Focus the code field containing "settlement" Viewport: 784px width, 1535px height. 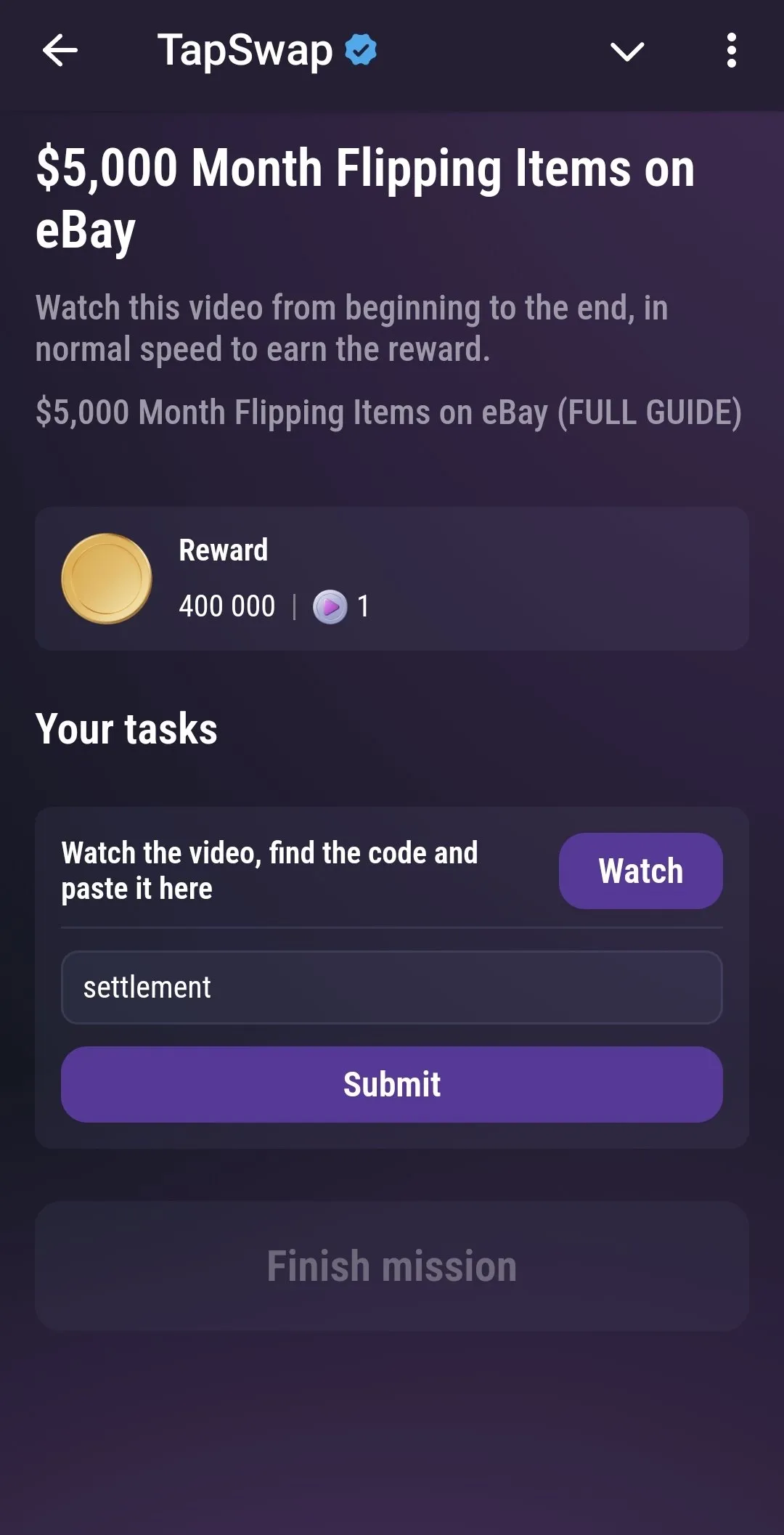pos(392,988)
